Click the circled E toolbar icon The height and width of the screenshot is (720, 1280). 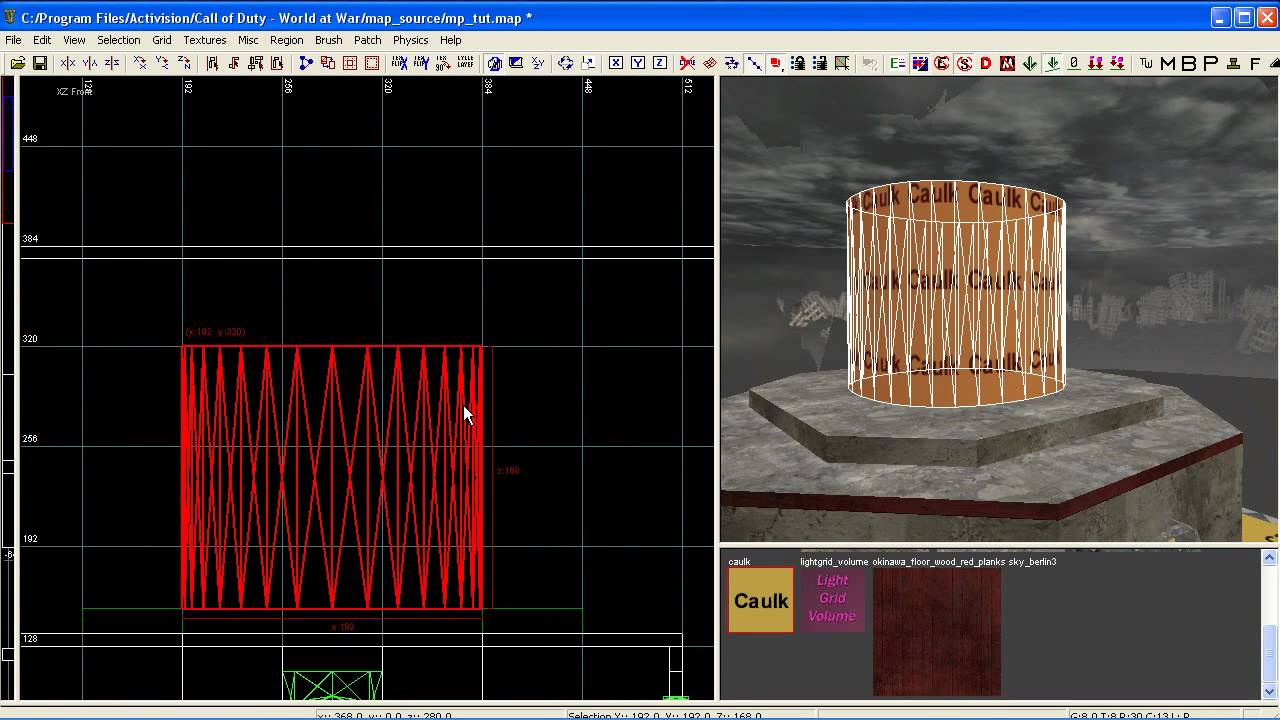tap(942, 63)
